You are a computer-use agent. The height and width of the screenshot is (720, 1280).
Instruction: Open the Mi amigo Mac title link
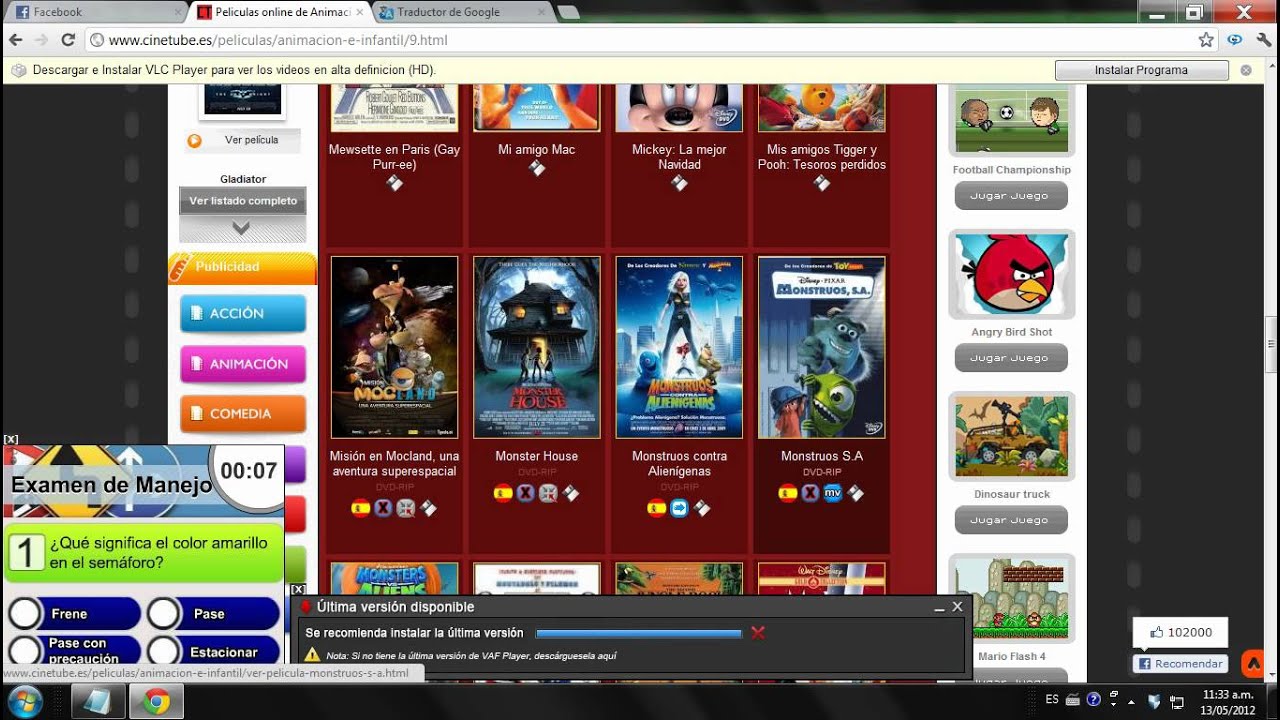coord(537,150)
